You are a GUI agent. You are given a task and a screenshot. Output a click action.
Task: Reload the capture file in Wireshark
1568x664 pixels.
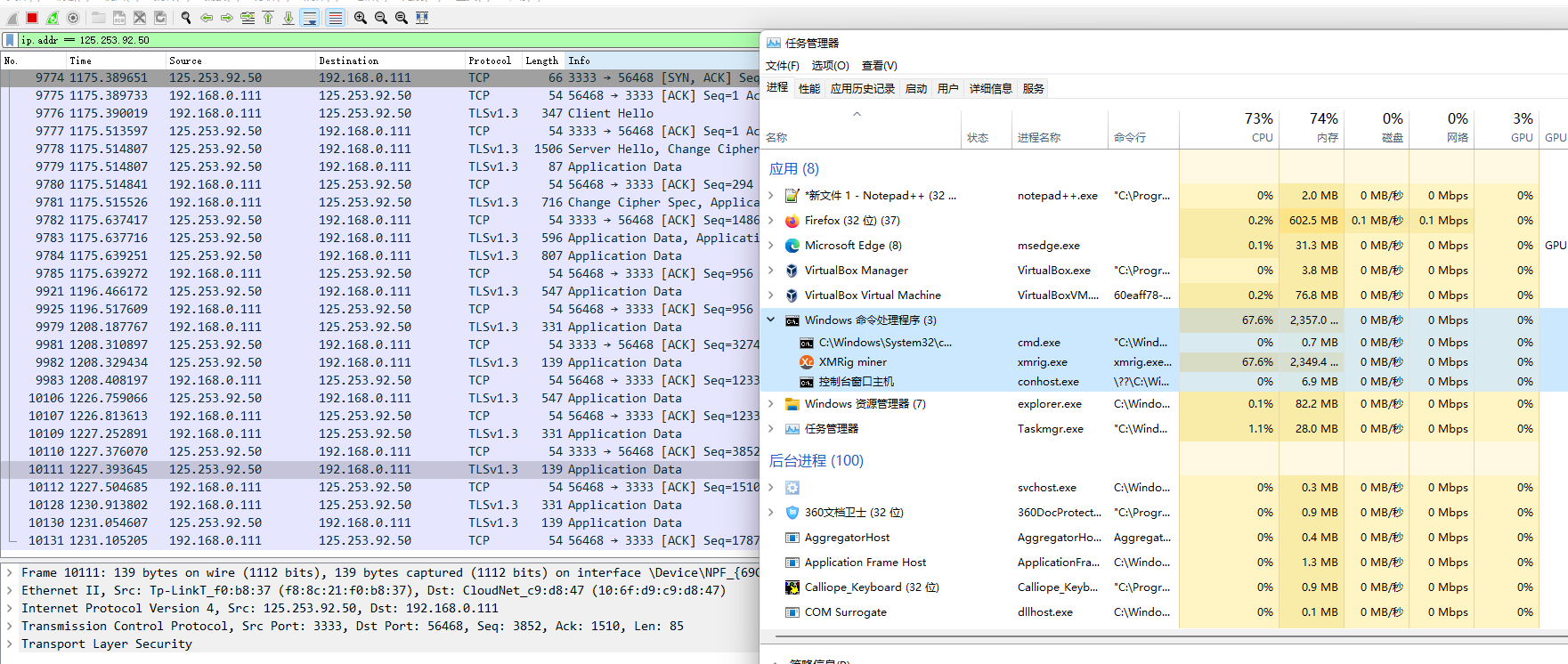point(160,18)
